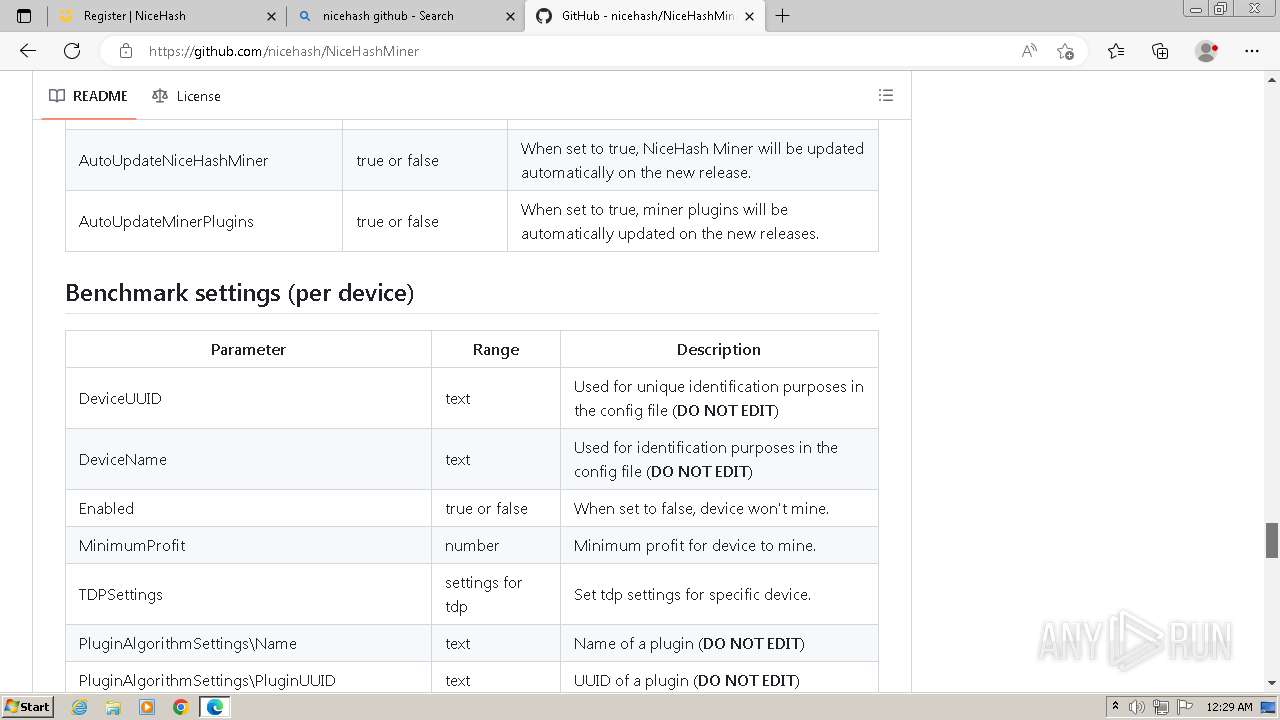Select the AutoUpdateNiceHashMiner parameter cell
The image size is (1280, 720).
point(204,160)
